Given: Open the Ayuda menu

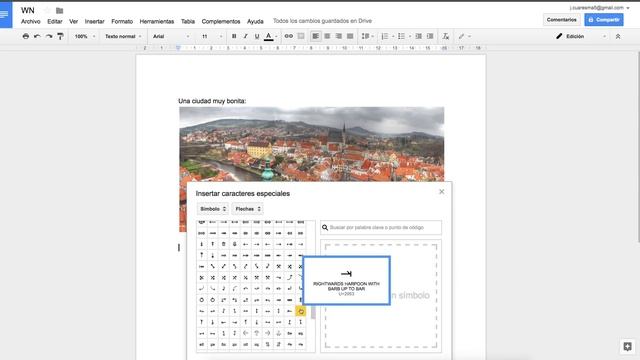Looking at the screenshot, I should (255, 21).
